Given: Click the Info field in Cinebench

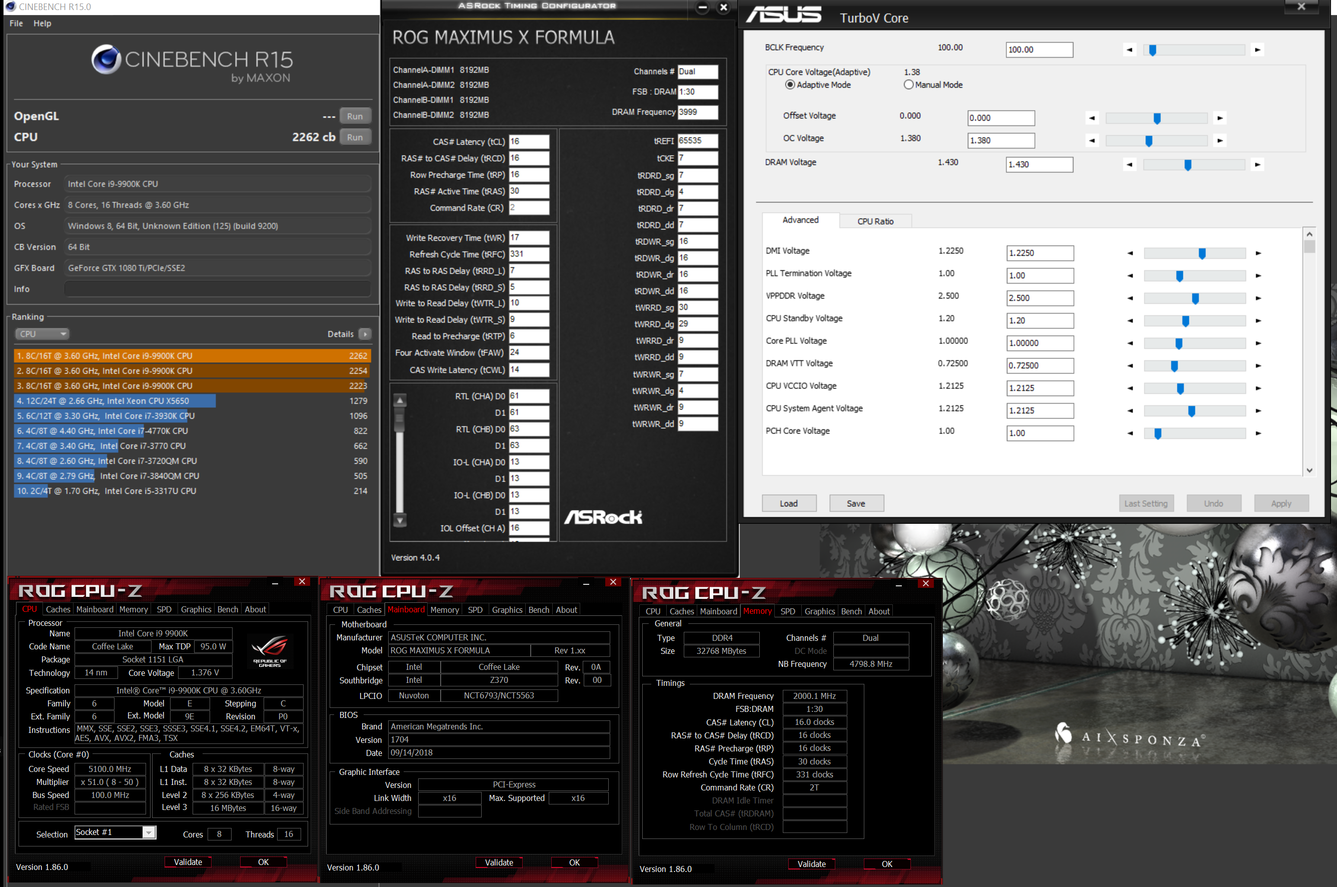Looking at the screenshot, I should pyautogui.click(x=218, y=289).
